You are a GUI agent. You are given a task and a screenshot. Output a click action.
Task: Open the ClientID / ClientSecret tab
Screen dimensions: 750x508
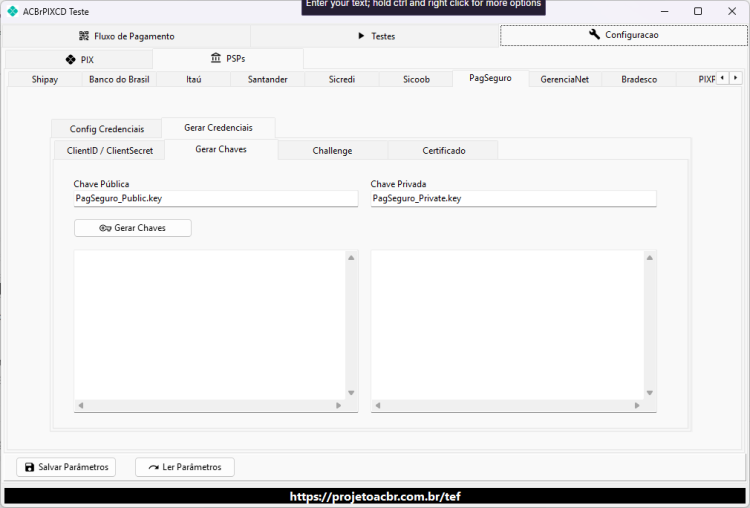[x=110, y=151]
